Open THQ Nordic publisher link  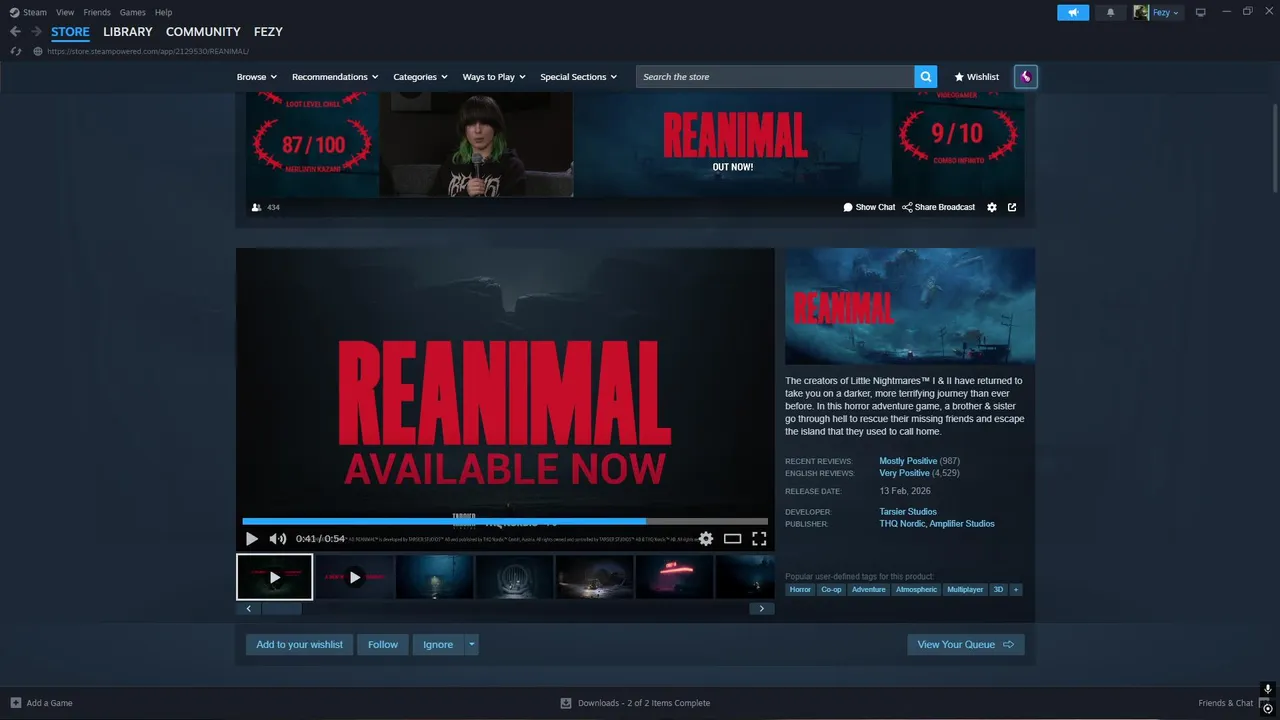(902, 524)
